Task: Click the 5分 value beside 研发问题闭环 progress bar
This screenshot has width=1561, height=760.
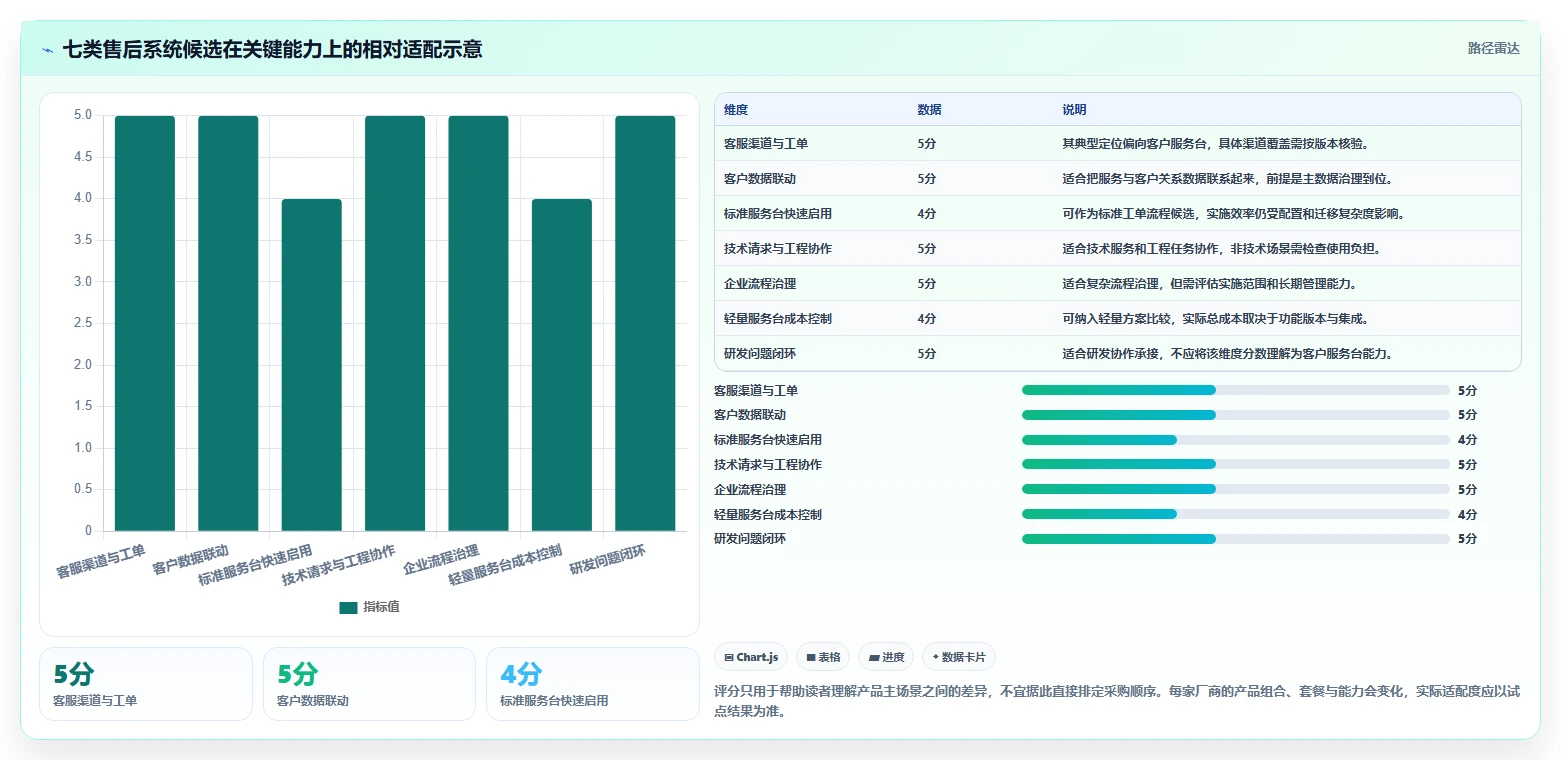Action: [x=1467, y=539]
